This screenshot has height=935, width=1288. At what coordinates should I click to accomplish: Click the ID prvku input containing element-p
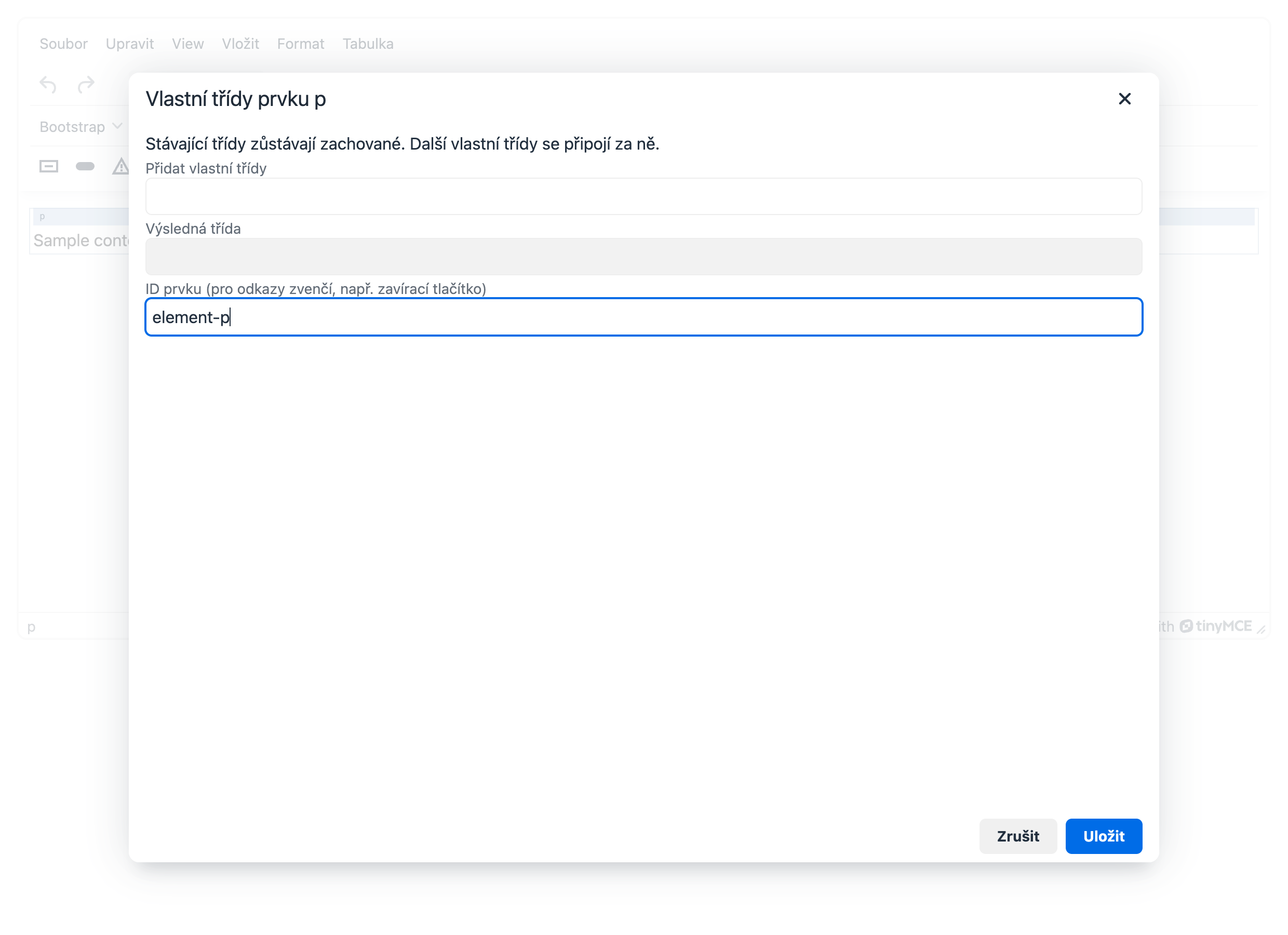643,317
